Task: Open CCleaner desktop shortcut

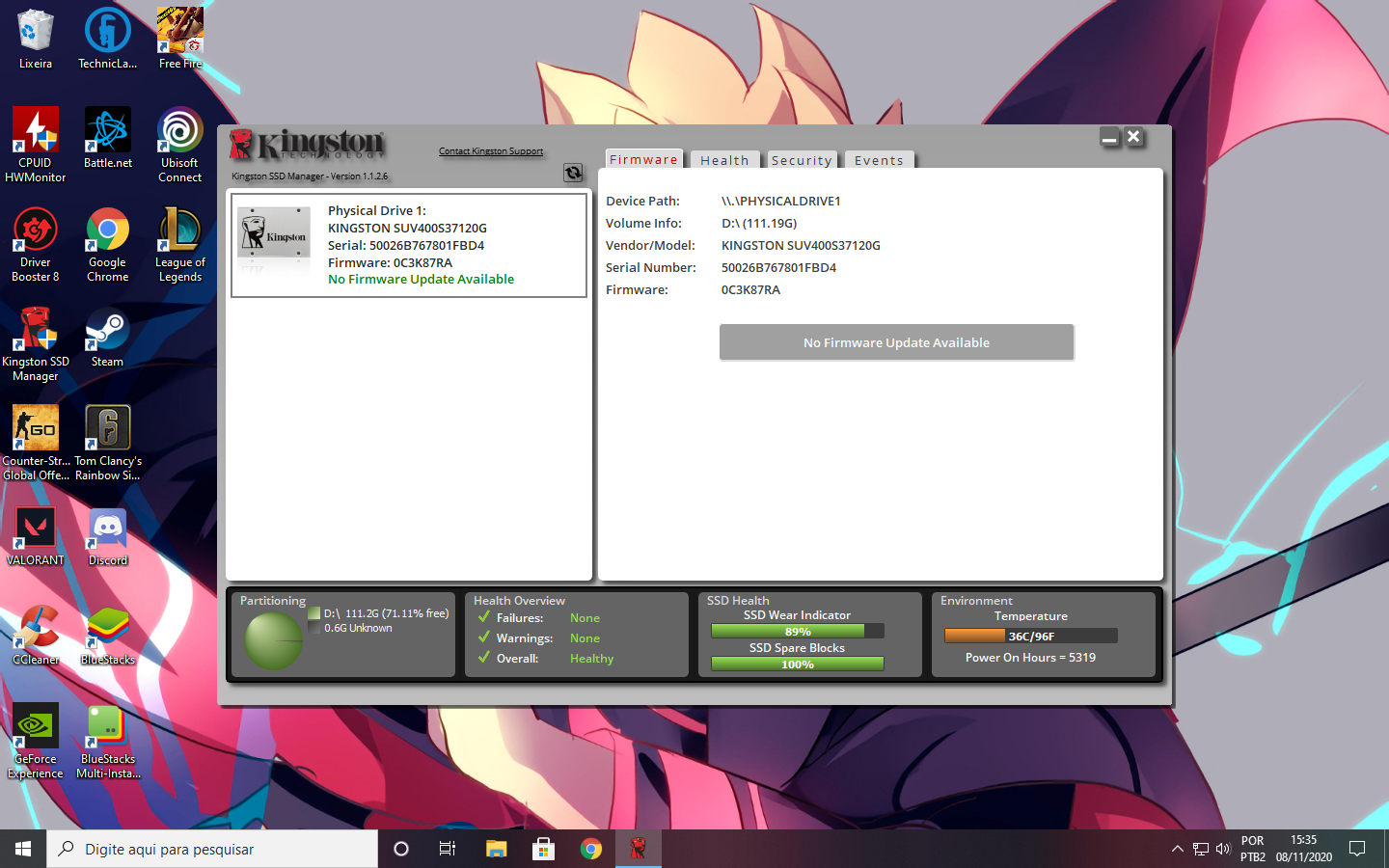Action: click(x=36, y=635)
